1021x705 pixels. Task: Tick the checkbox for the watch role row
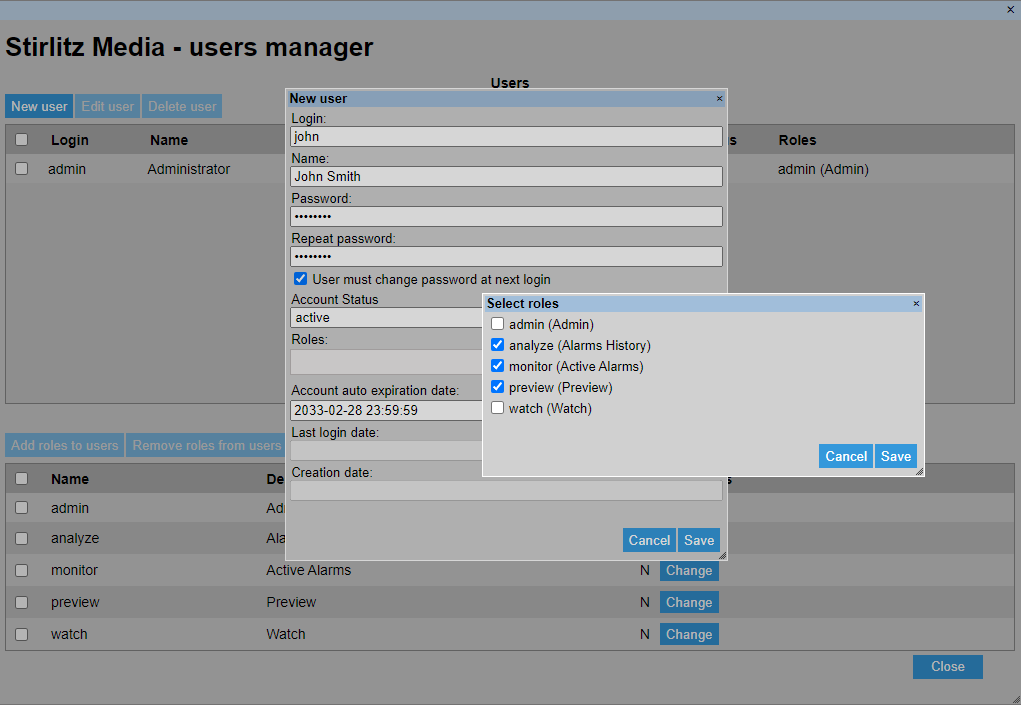click(21, 634)
